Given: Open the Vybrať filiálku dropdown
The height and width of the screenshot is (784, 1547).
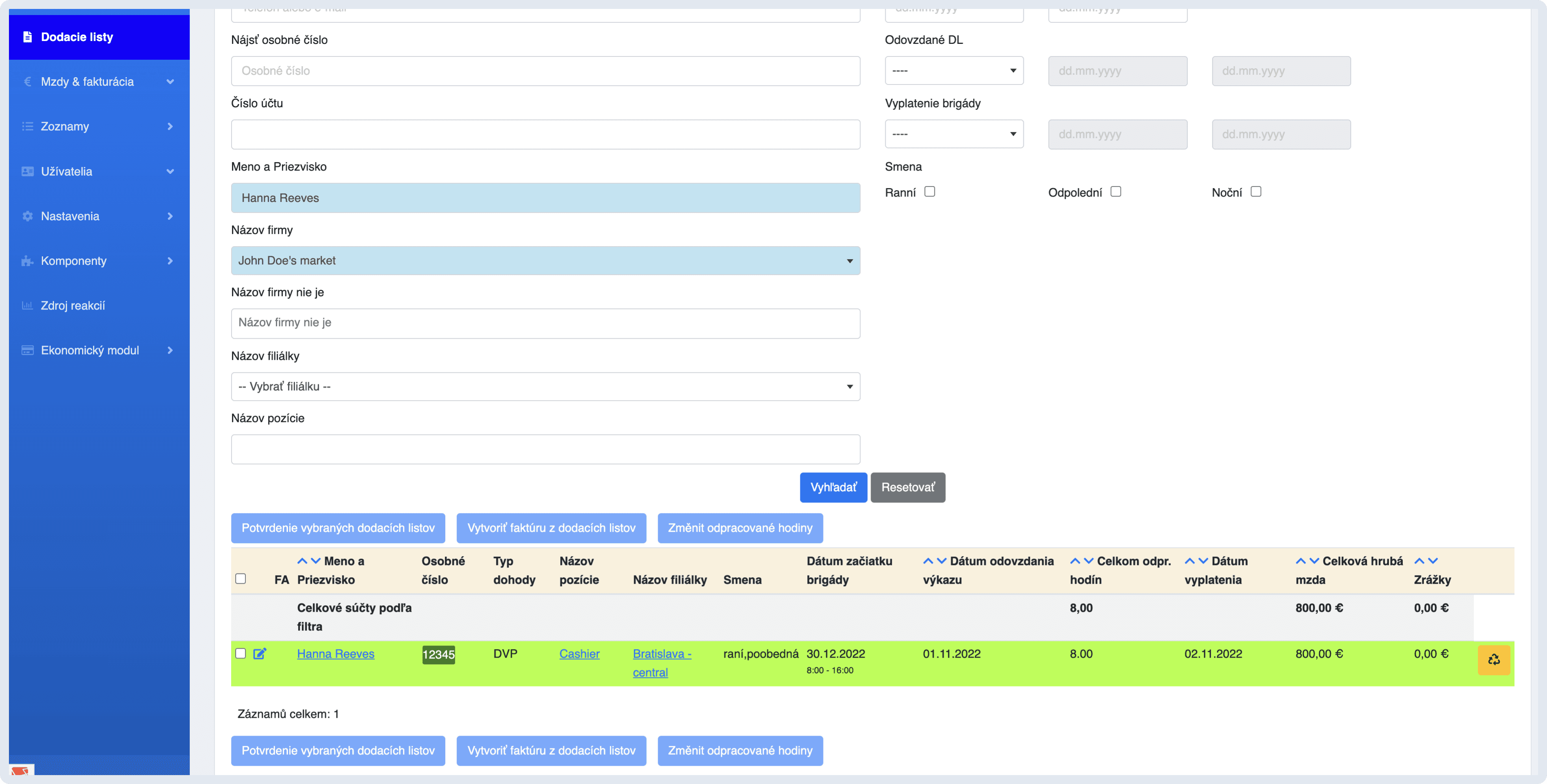Looking at the screenshot, I should tap(545, 387).
